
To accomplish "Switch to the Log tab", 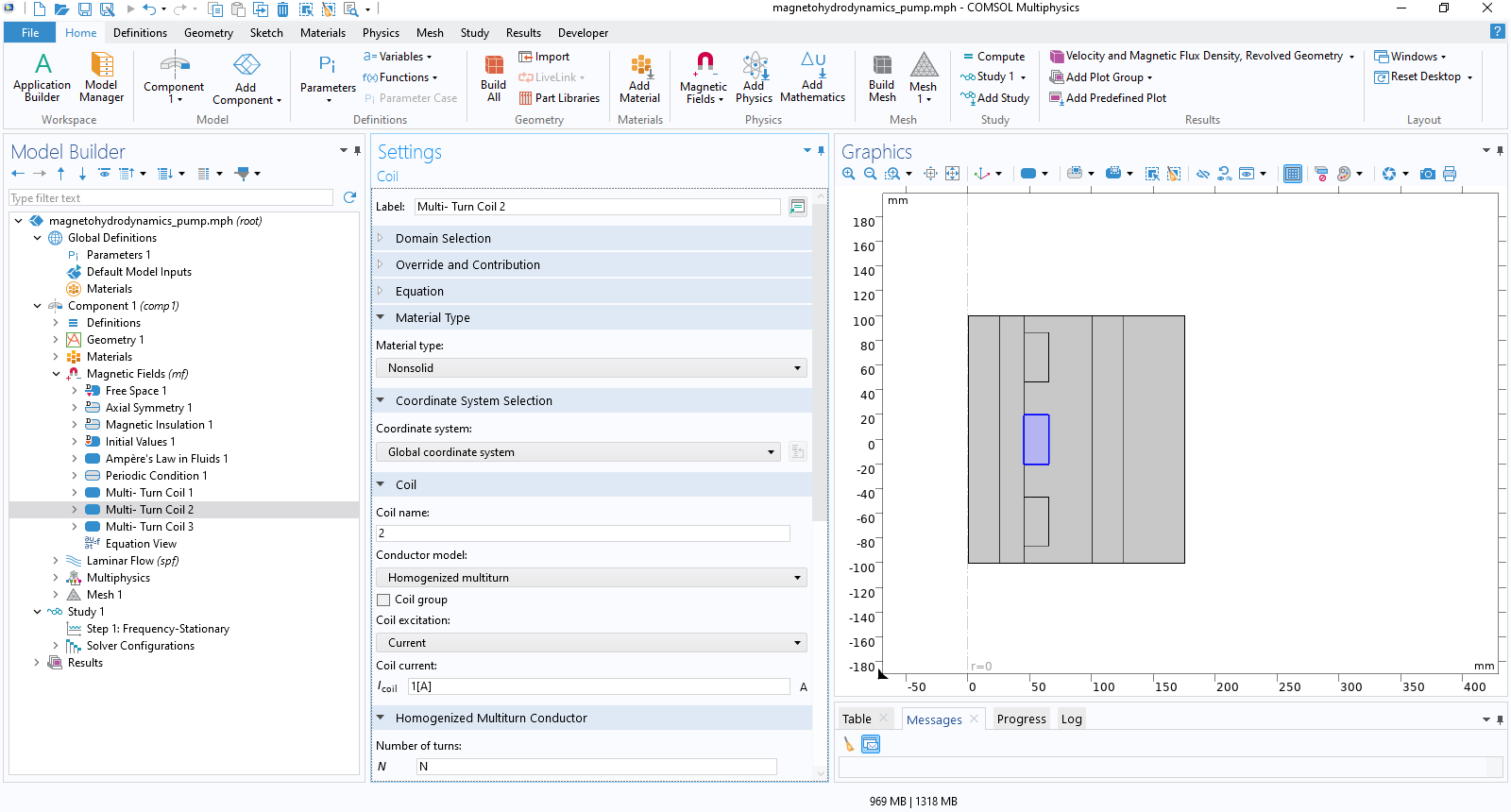I will pos(1071,719).
